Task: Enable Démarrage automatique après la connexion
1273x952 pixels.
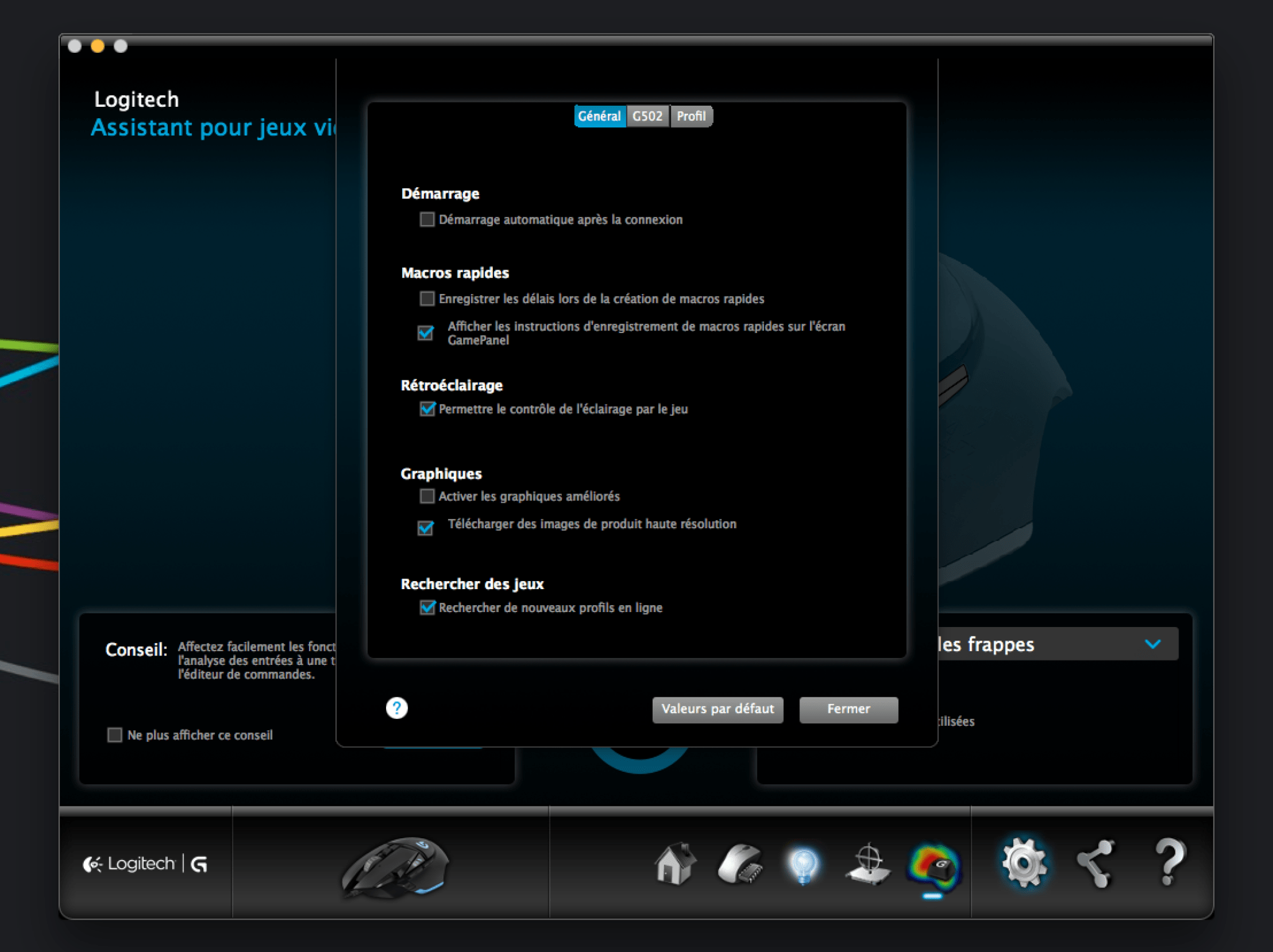Action: click(x=427, y=219)
